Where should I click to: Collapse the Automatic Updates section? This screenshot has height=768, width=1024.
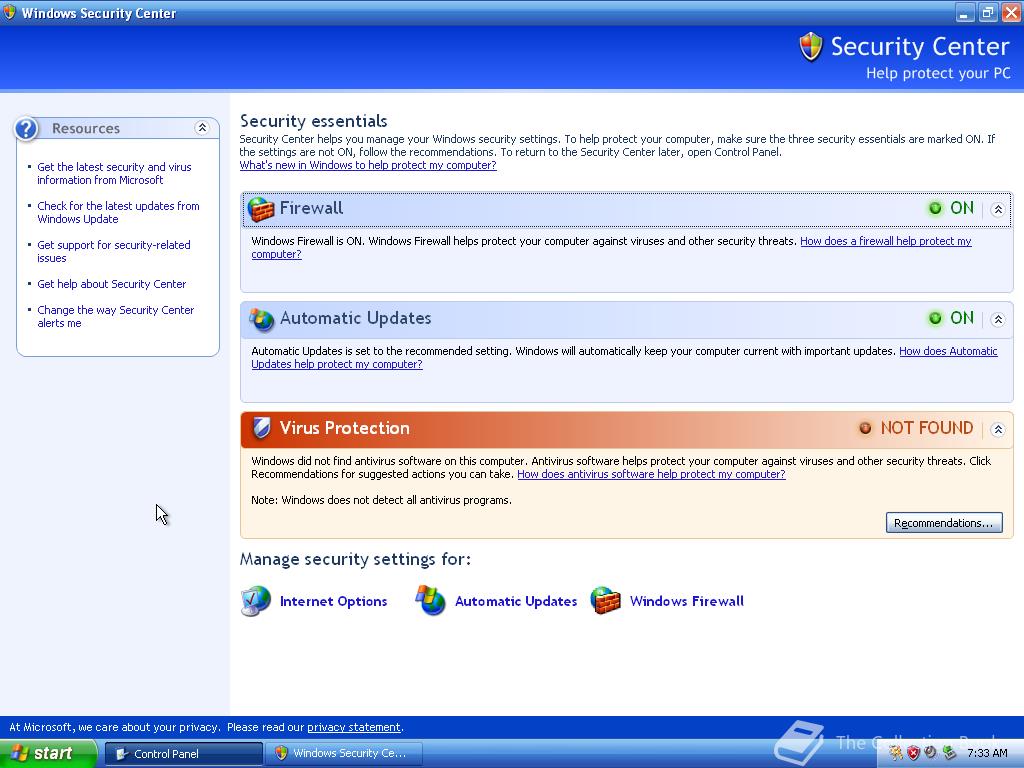997,319
